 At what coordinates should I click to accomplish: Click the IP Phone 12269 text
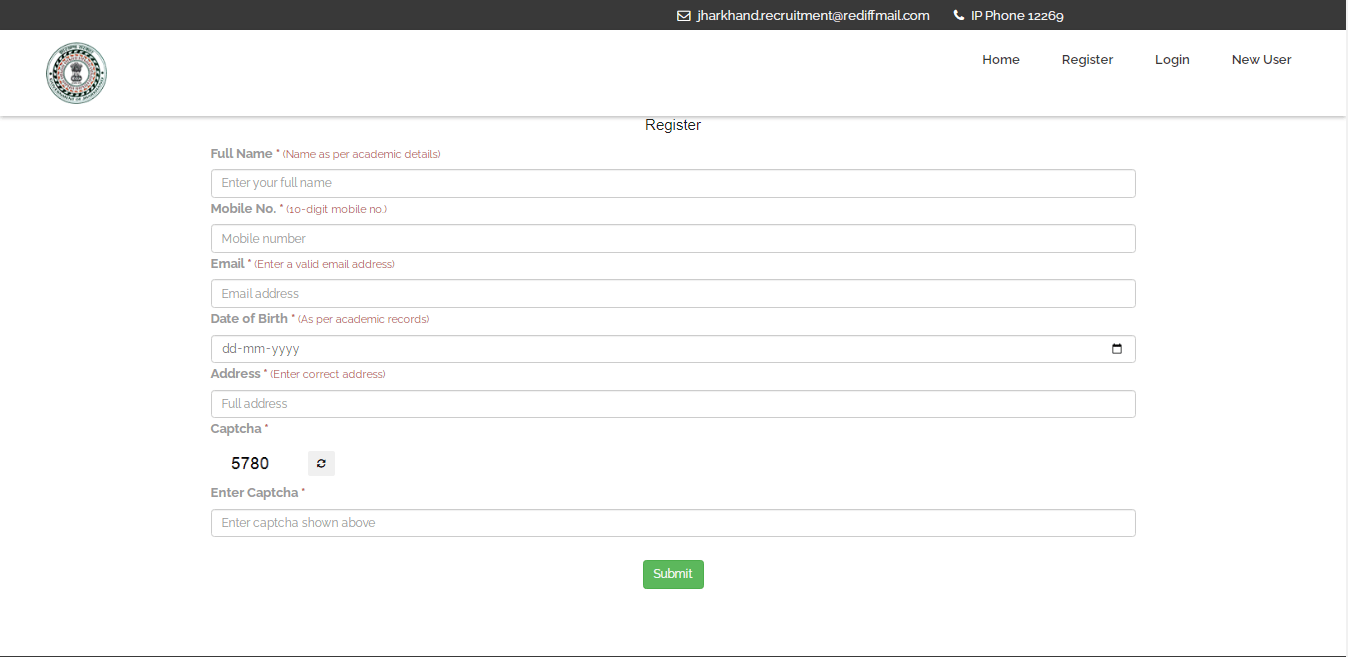point(1017,16)
